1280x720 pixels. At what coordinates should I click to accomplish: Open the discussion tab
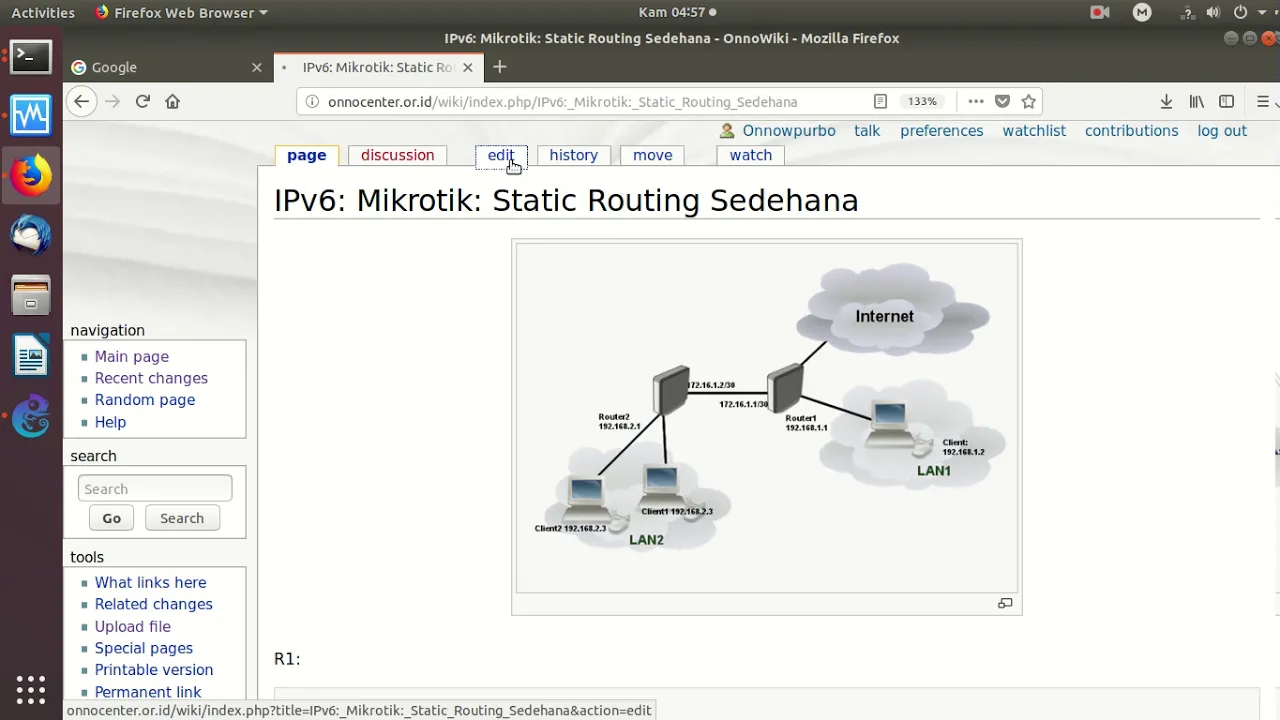click(397, 155)
